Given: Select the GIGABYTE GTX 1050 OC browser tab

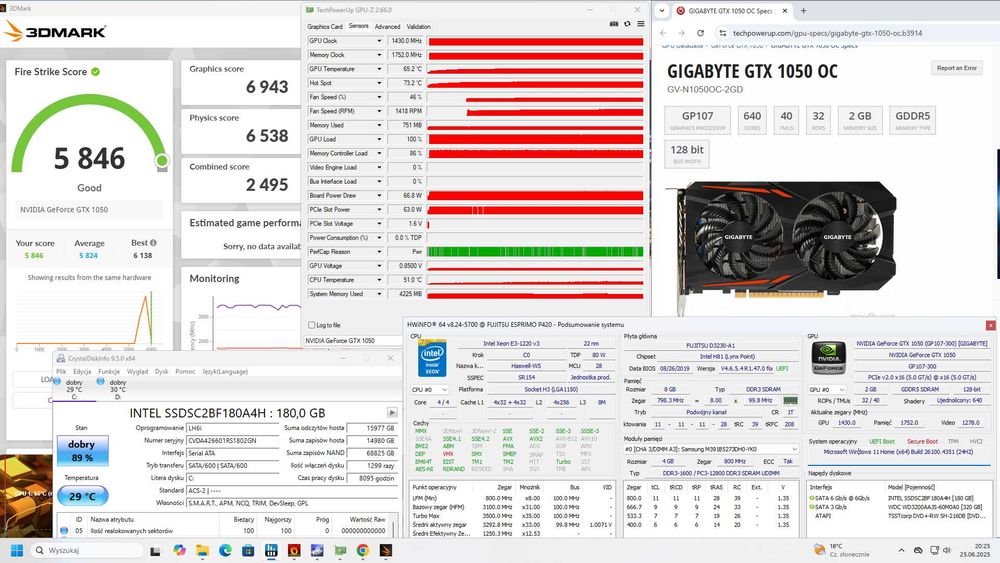Looking at the screenshot, I should pyautogui.click(x=731, y=11).
